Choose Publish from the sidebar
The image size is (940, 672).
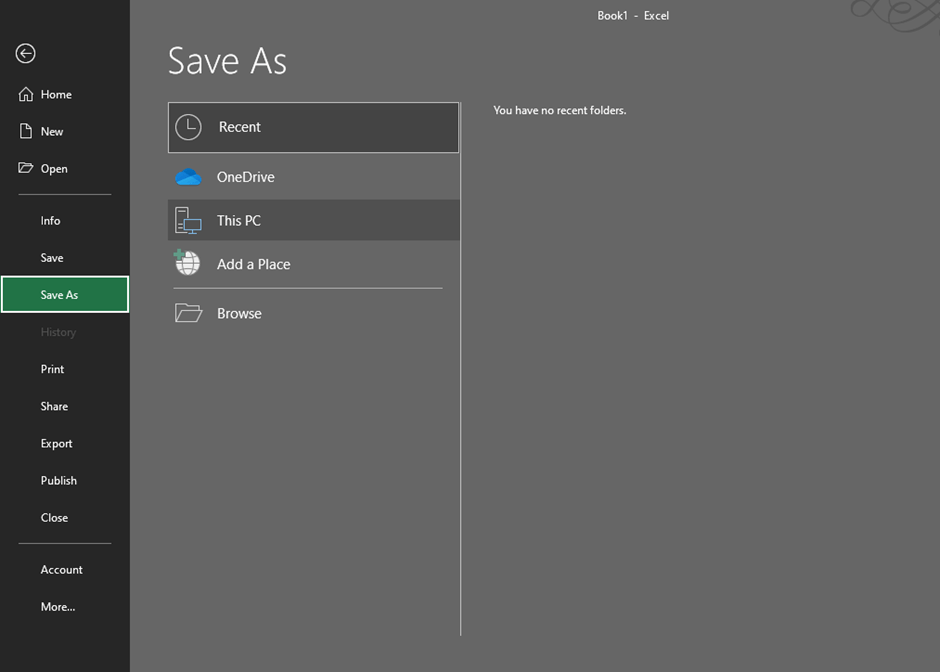(x=58, y=480)
